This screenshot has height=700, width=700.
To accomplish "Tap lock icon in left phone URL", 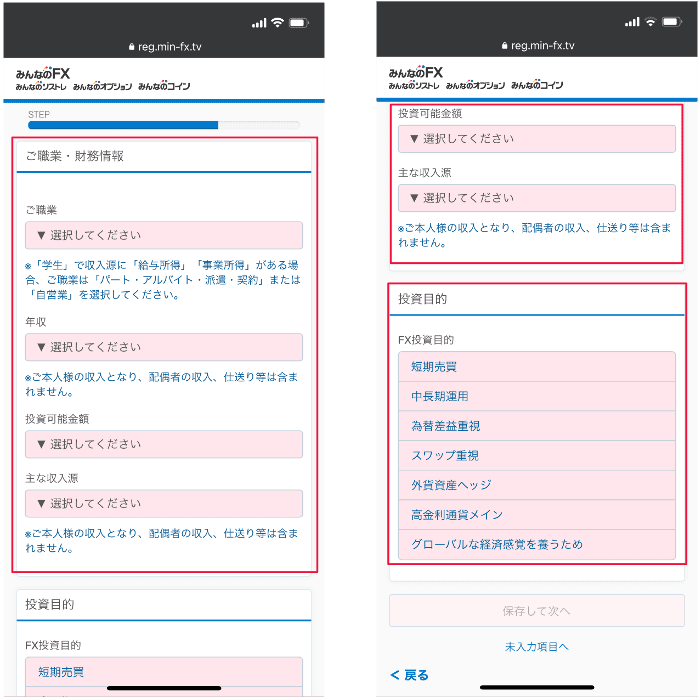I will 131,46.
